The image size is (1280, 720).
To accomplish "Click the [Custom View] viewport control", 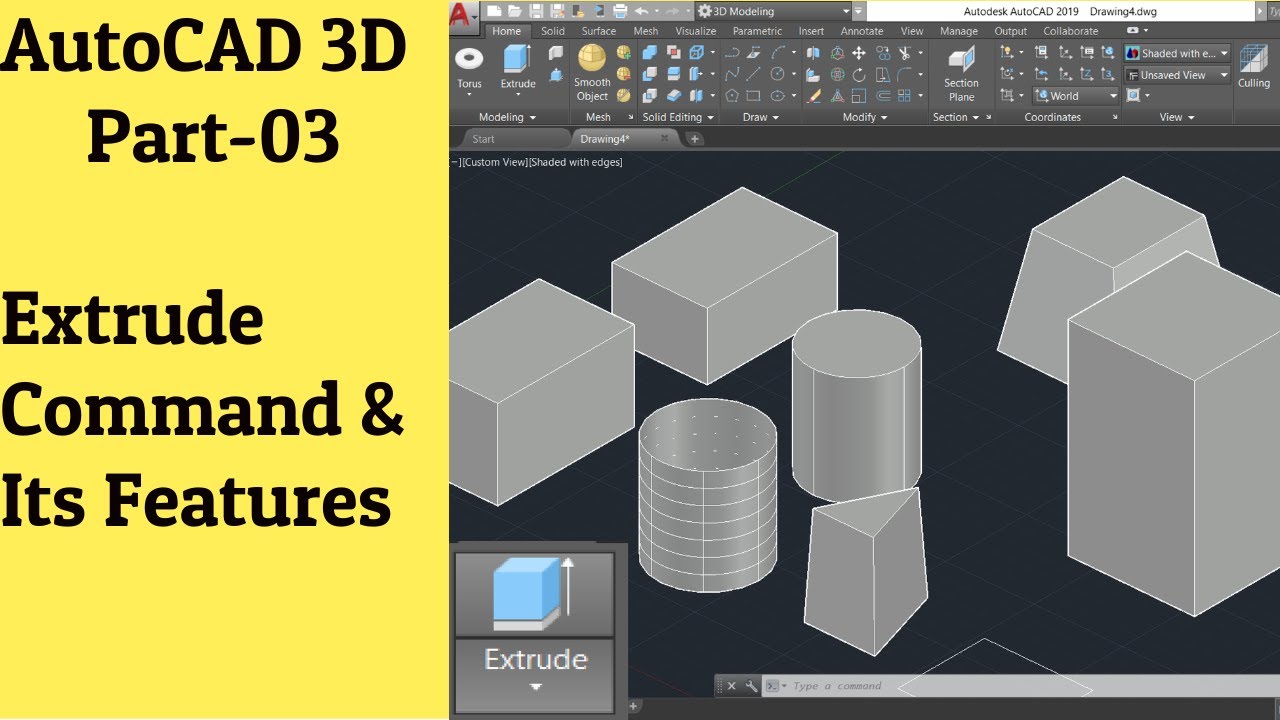I will (495, 162).
